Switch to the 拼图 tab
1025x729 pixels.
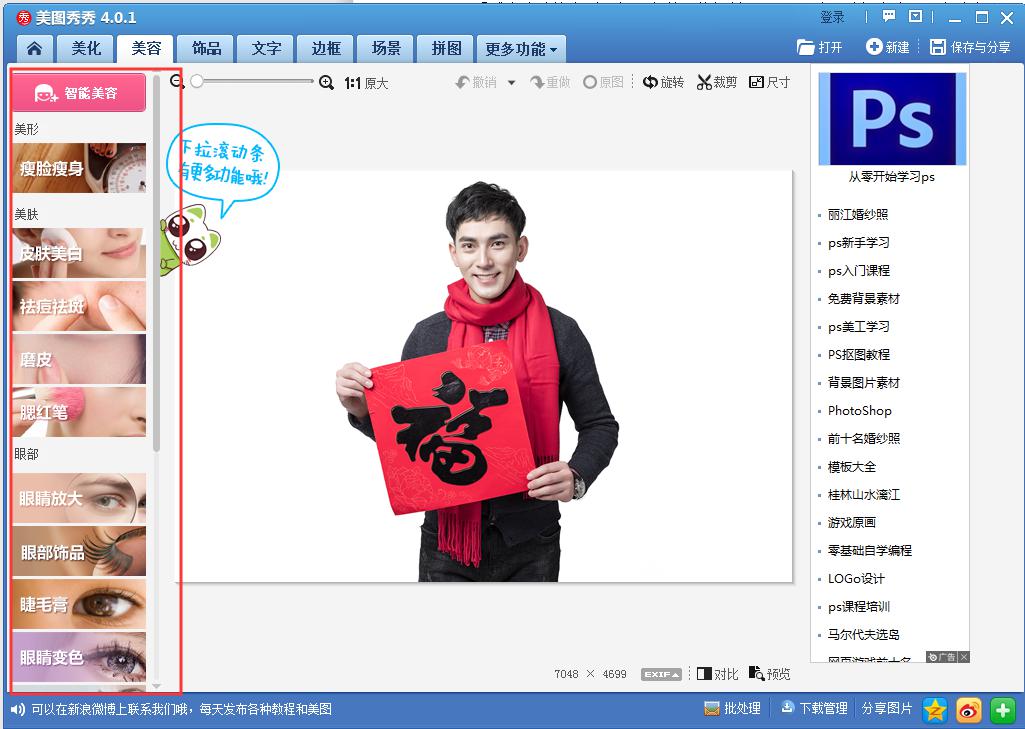(x=446, y=48)
